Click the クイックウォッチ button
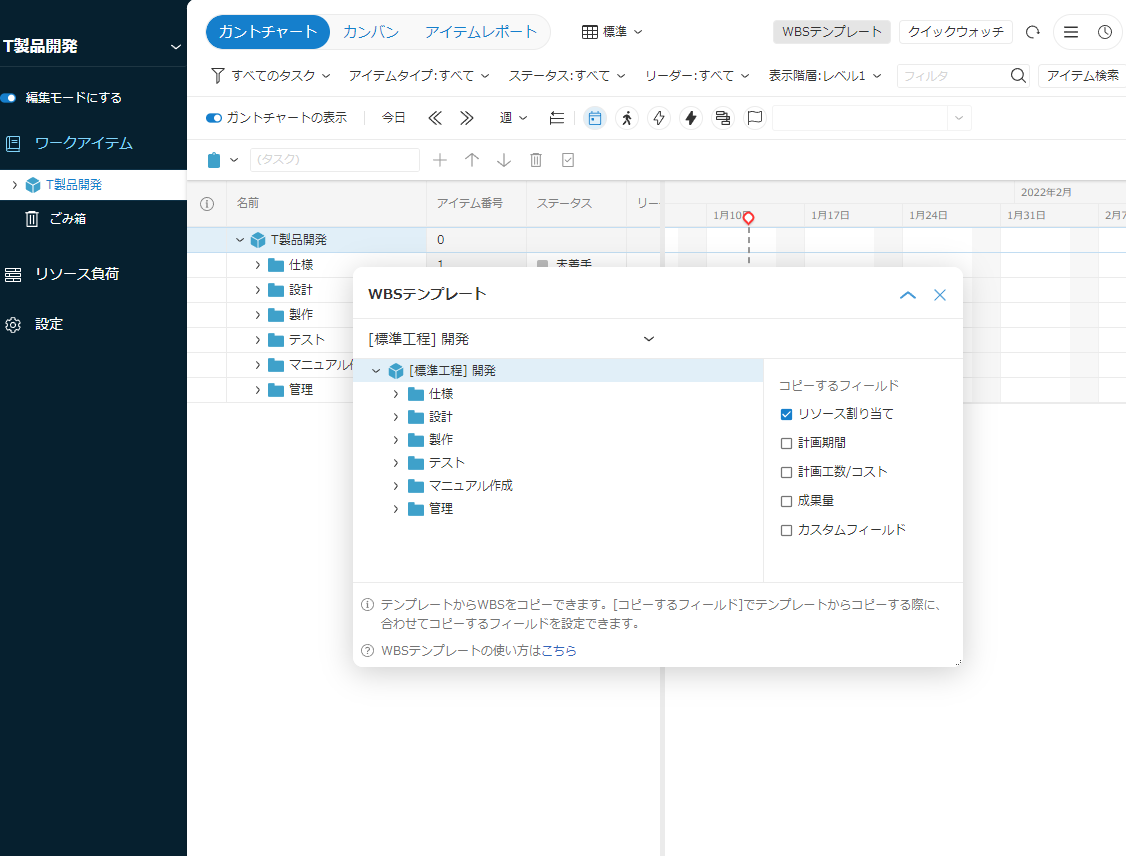The height and width of the screenshot is (856, 1126). pos(955,31)
